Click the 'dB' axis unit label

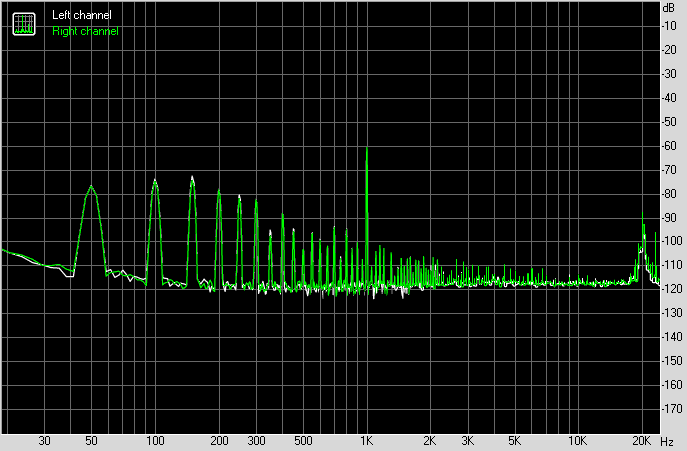669,8
